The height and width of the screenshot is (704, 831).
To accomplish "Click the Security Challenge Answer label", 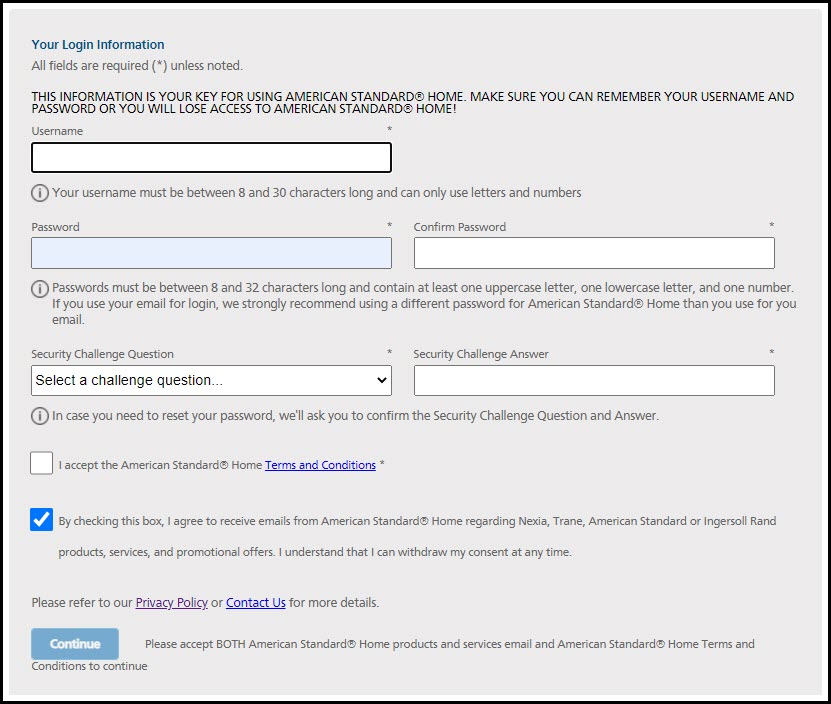I will tap(481, 354).
